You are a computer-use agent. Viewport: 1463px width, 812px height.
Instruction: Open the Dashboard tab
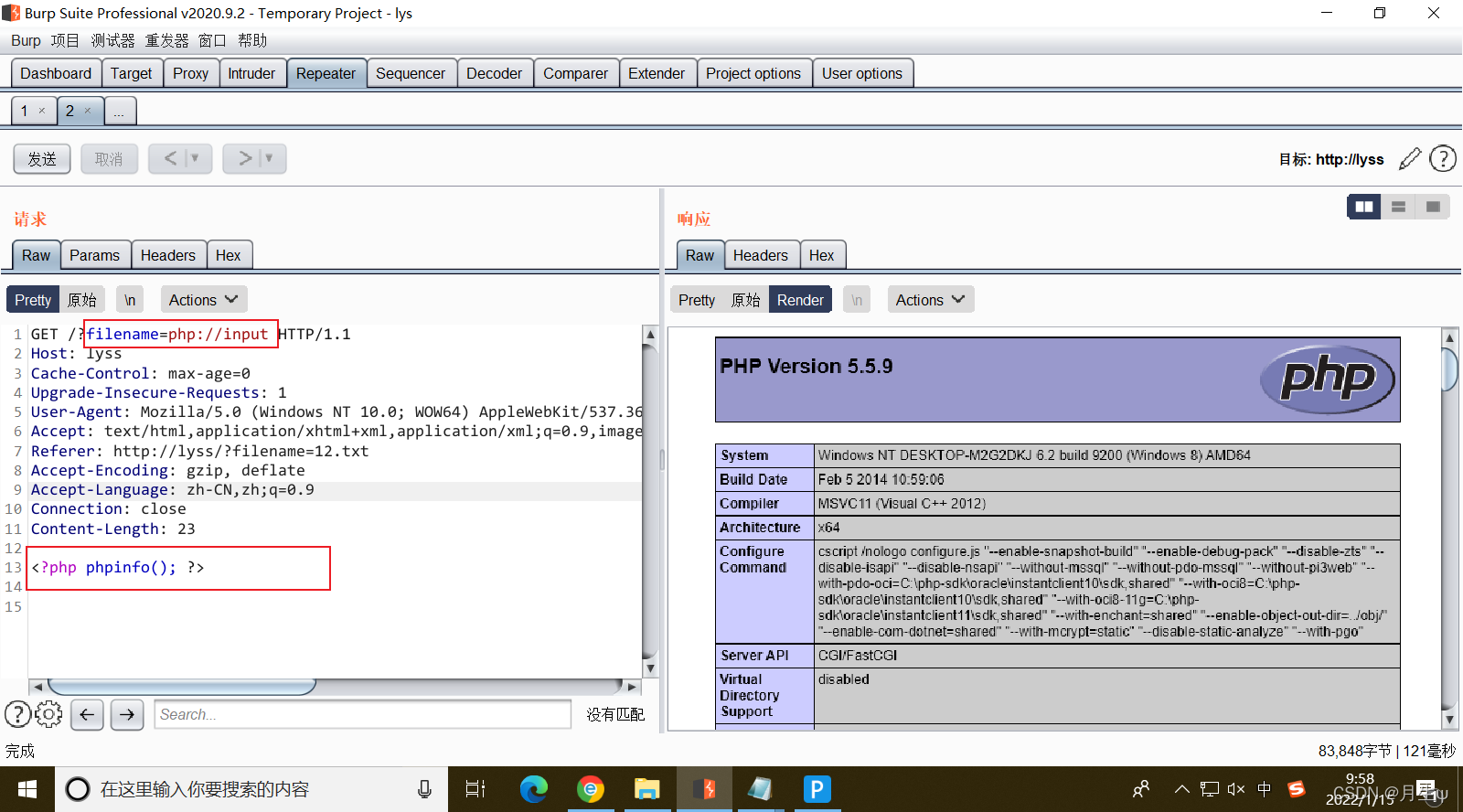coord(56,73)
